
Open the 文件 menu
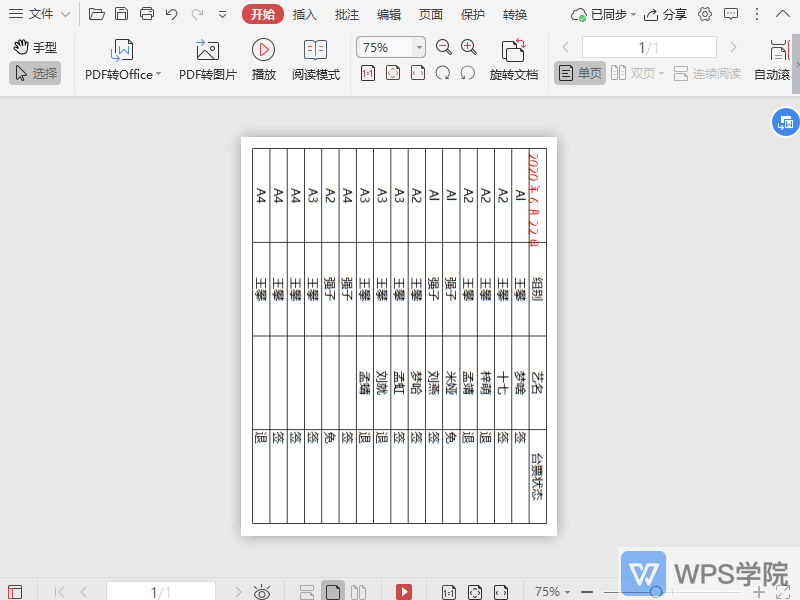38,14
